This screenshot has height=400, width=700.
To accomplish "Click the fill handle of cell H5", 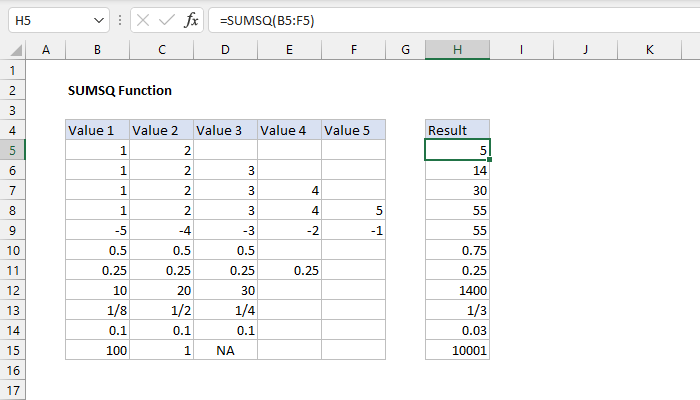I will (489, 159).
